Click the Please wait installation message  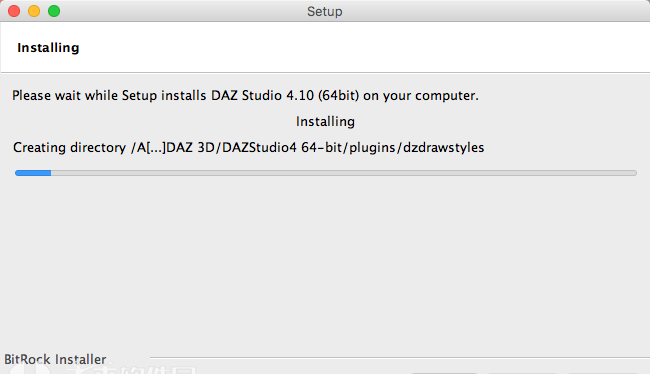(245, 96)
